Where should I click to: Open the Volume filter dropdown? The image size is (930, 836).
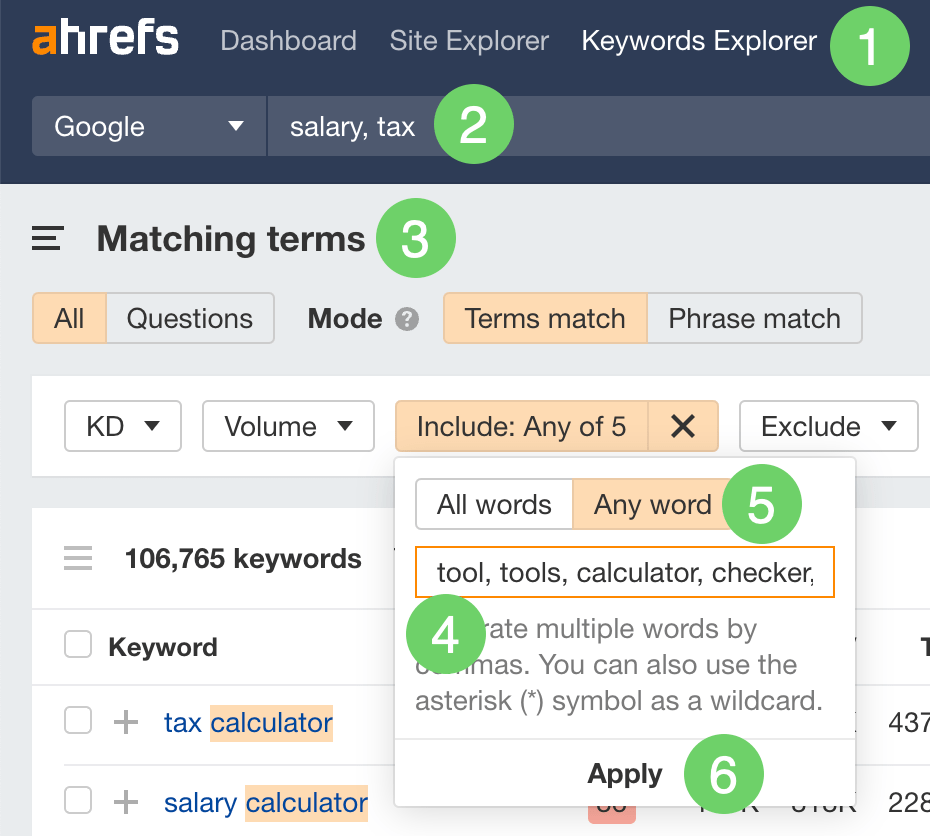288,426
